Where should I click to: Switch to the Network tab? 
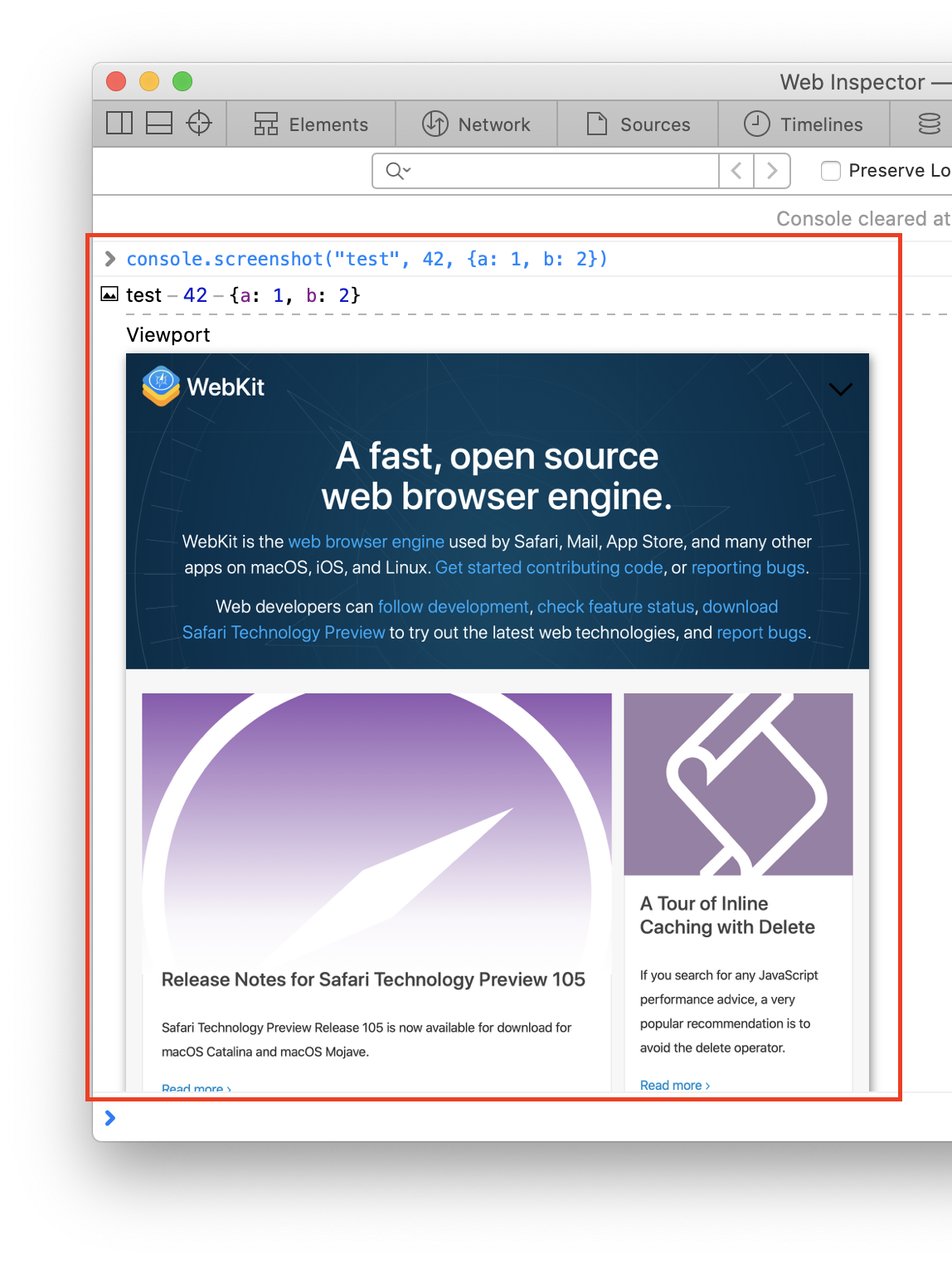477,124
